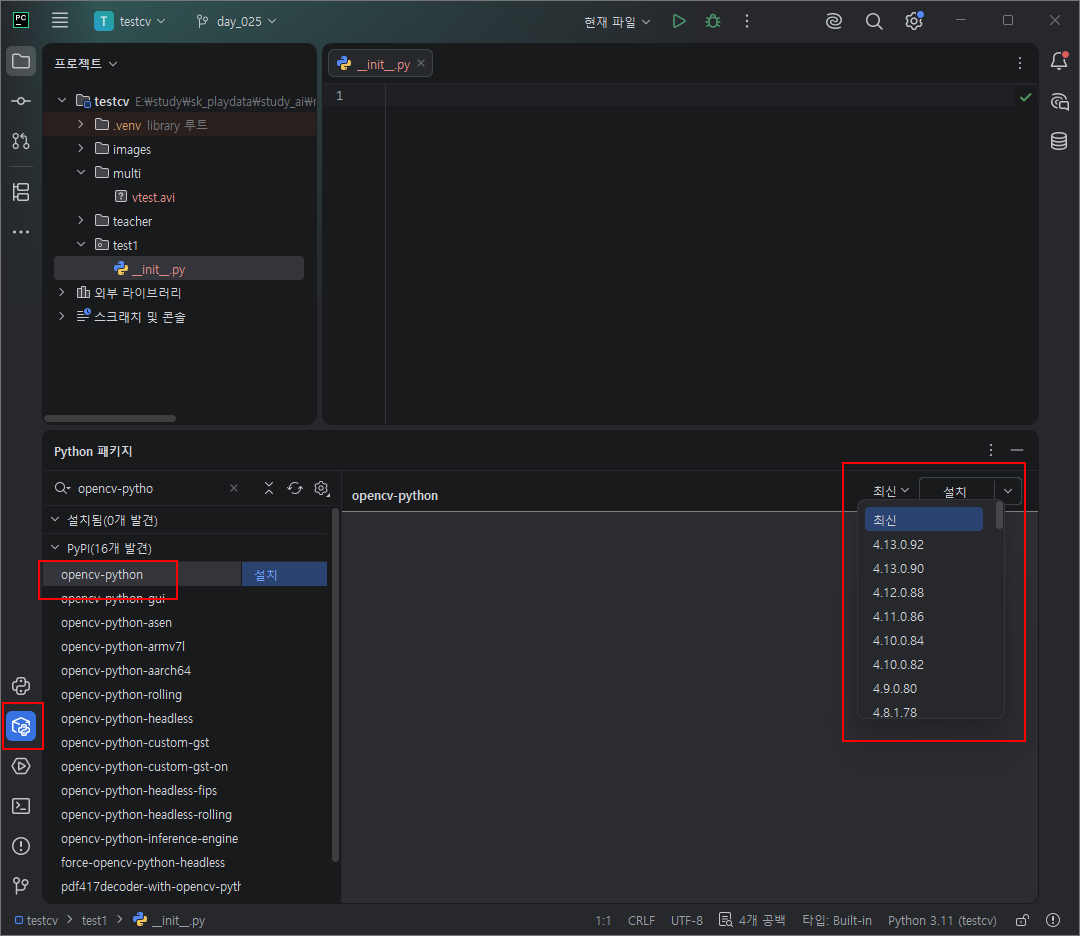Open the day_025 branch dropdown
This screenshot has height=936, width=1080.
(x=236, y=21)
